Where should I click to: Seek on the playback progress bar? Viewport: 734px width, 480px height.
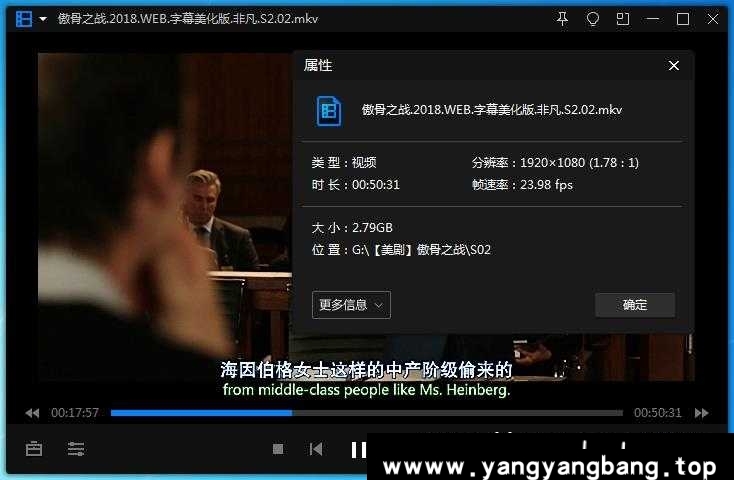[x=367, y=413]
